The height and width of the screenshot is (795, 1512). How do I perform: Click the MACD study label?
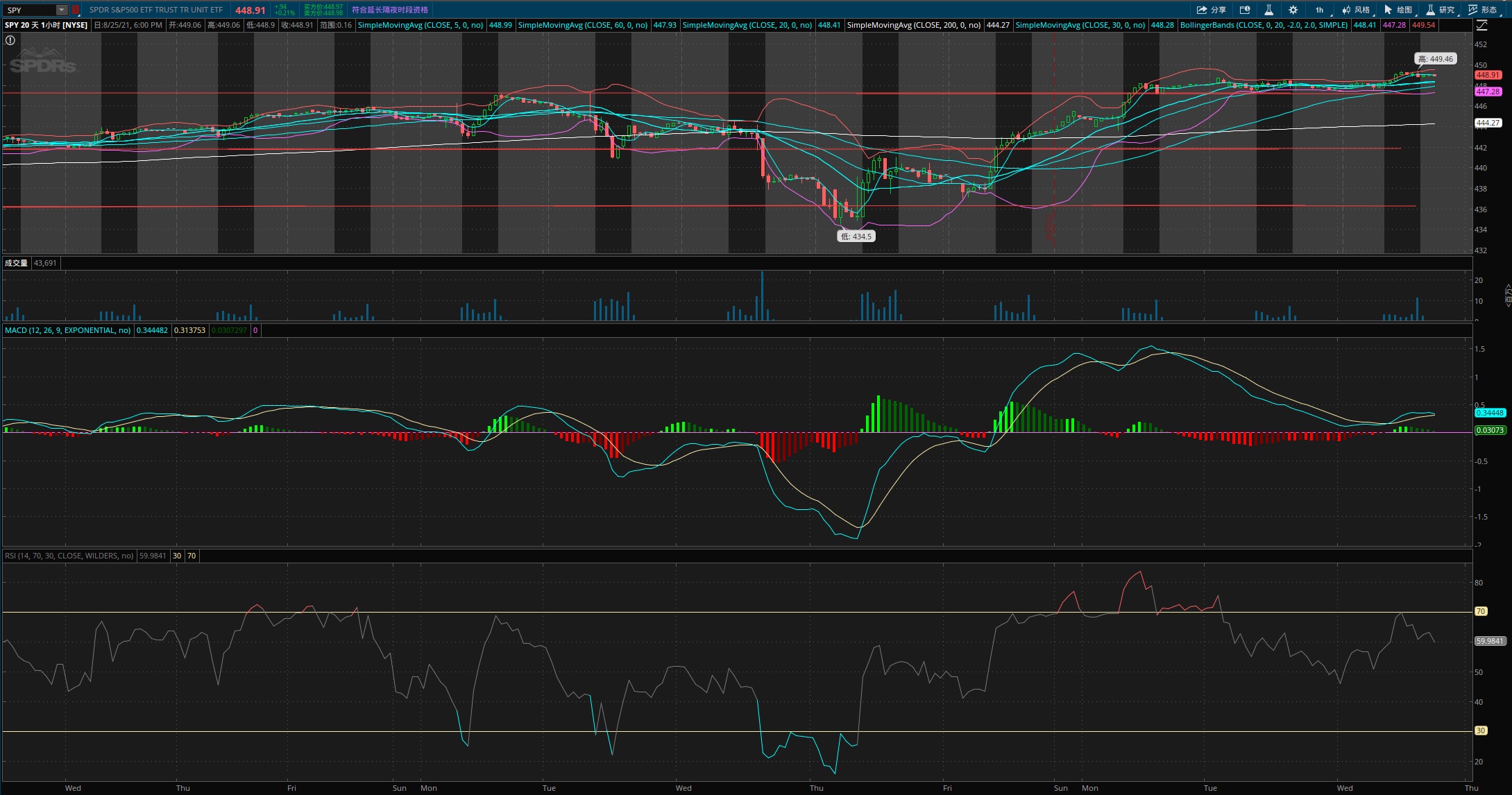pyautogui.click(x=67, y=330)
